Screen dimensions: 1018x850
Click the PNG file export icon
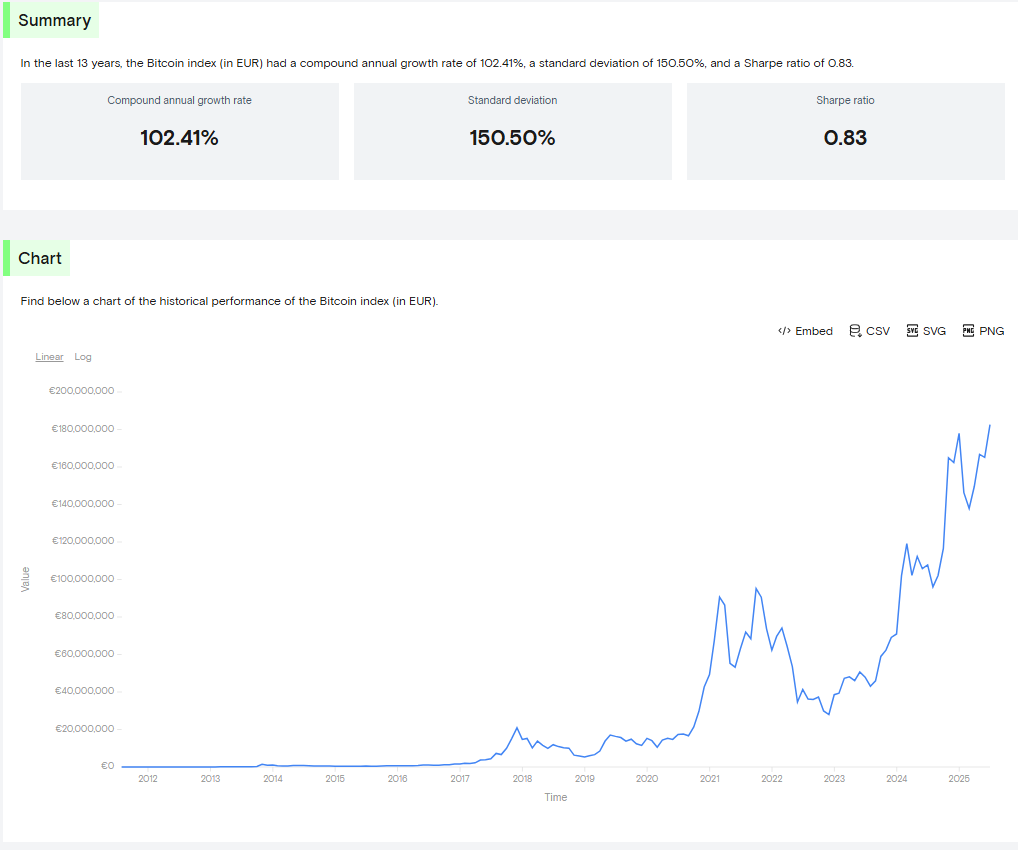pyautogui.click(x=968, y=331)
